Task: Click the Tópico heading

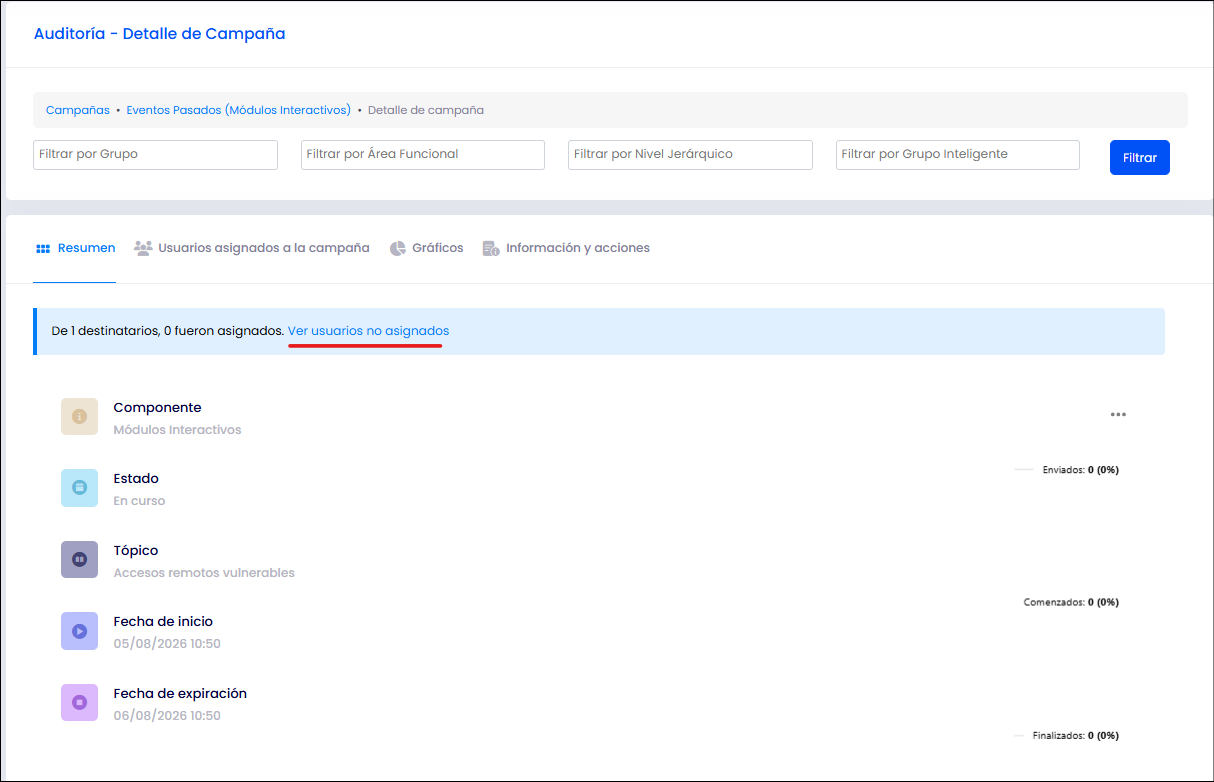Action: click(136, 551)
